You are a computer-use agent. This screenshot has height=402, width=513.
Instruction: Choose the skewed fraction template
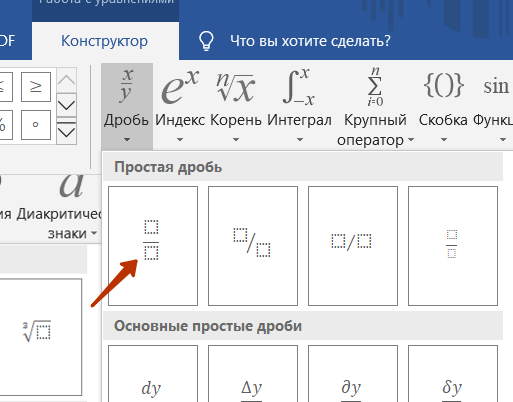(x=253, y=246)
